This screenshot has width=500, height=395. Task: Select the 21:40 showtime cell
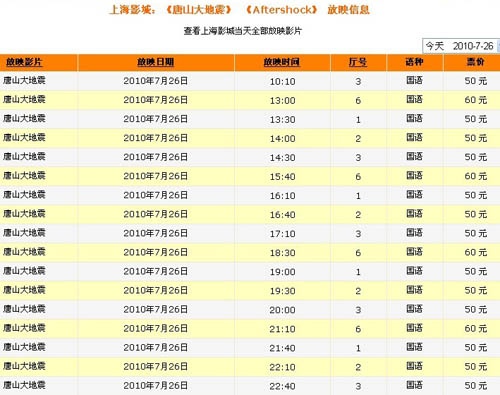(282, 348)
